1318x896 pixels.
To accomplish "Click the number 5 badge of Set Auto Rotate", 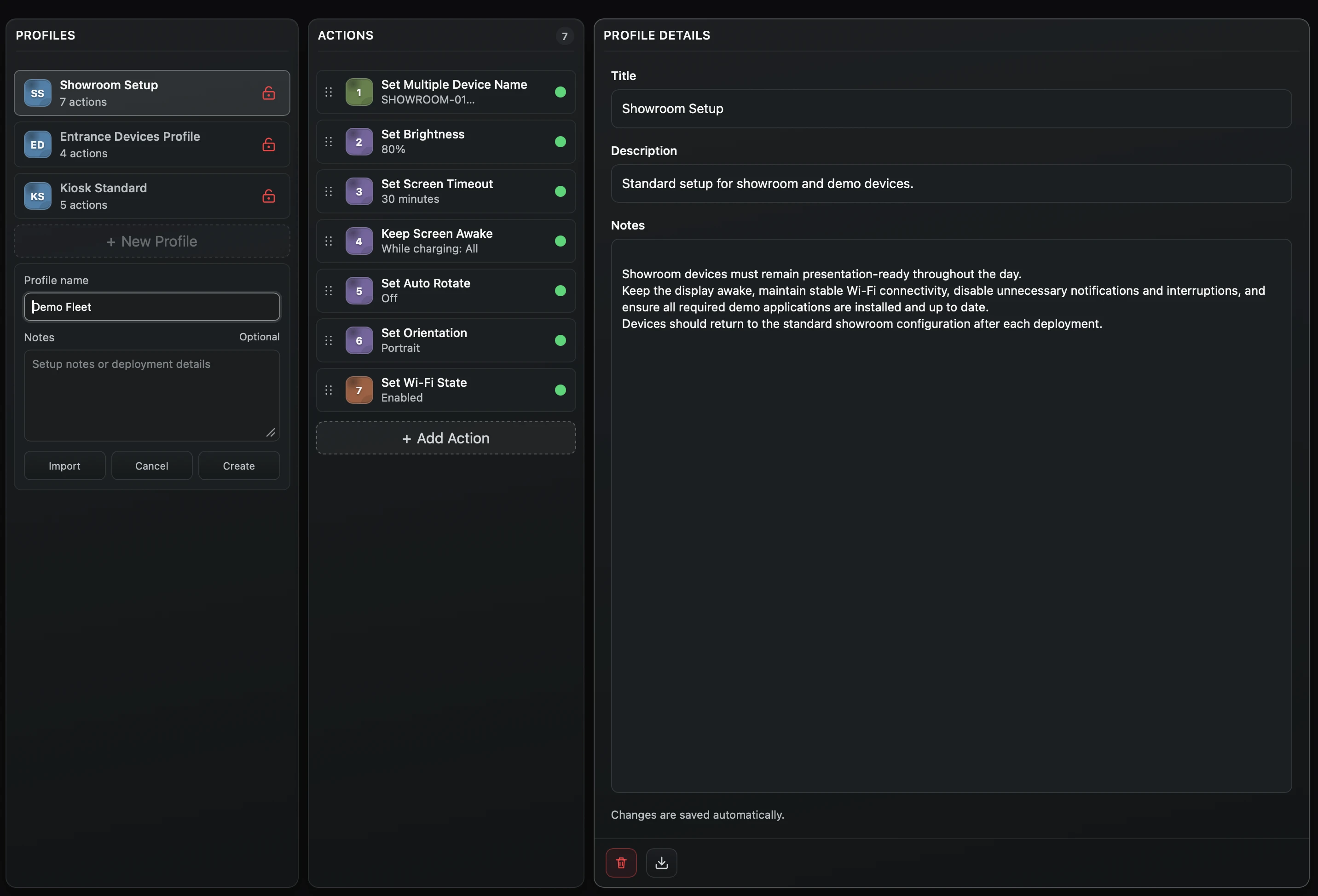I will pos(359,291).
